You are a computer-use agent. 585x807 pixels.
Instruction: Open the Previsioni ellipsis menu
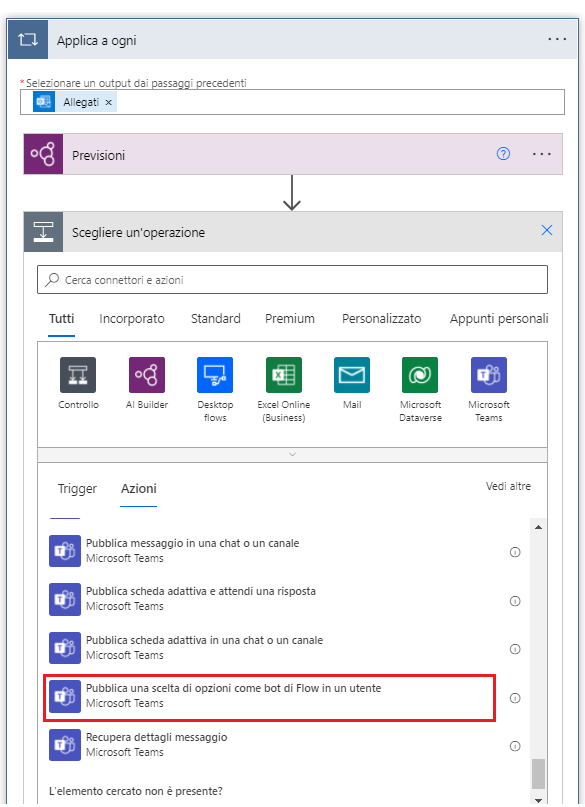point(541,154)
